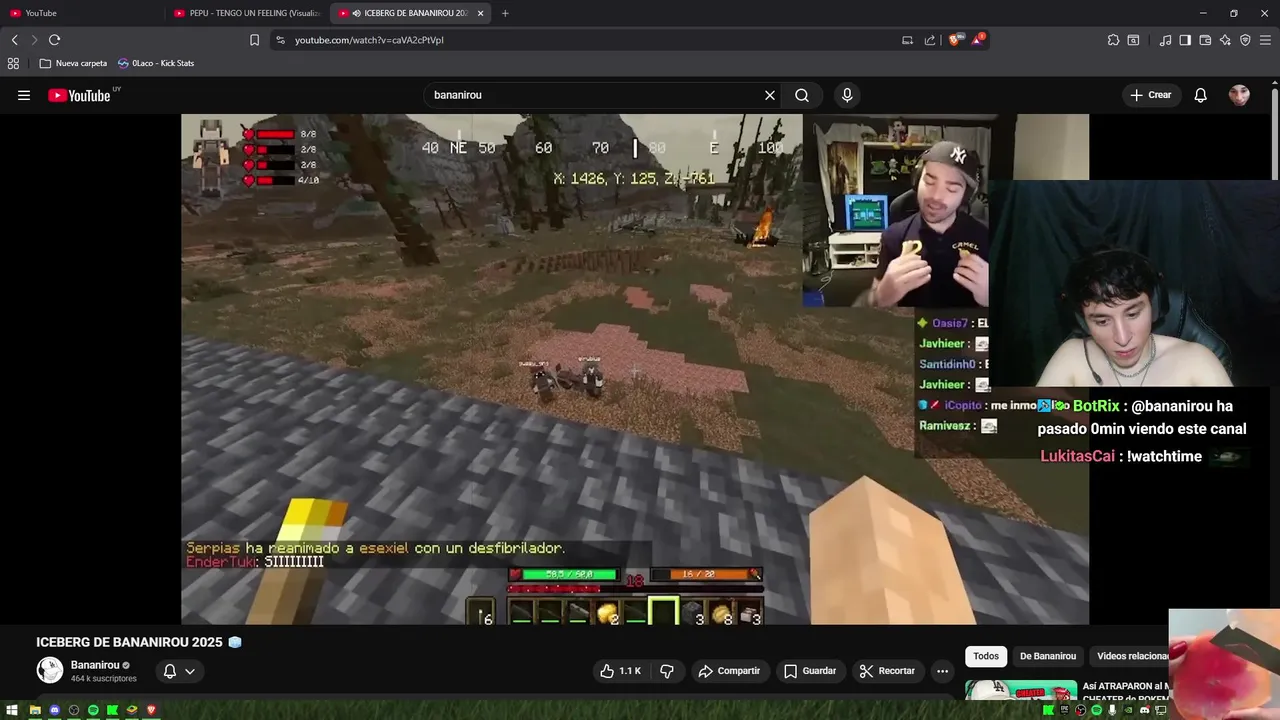The height and width of the screenshot is (720, 1280).
Task: Open the Bananirou channel name link
Action: (95, 665)
